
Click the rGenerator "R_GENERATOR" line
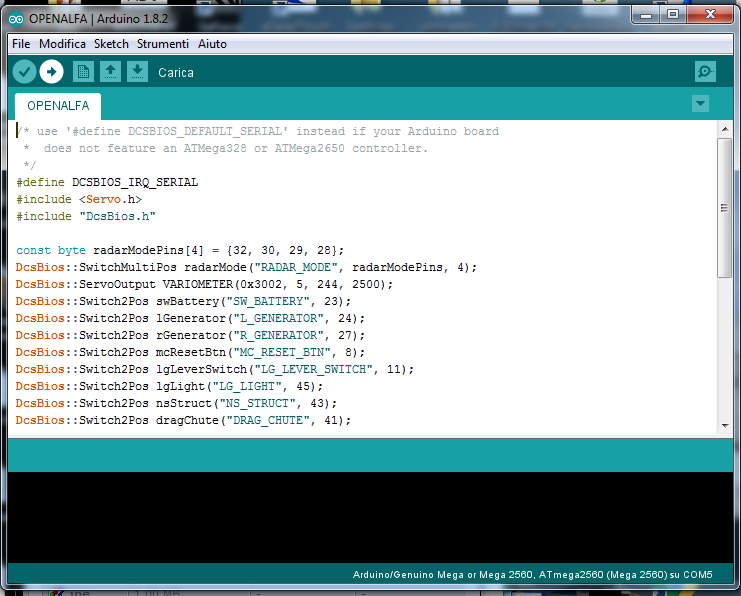pyautogui.click(x=190, y=336)
